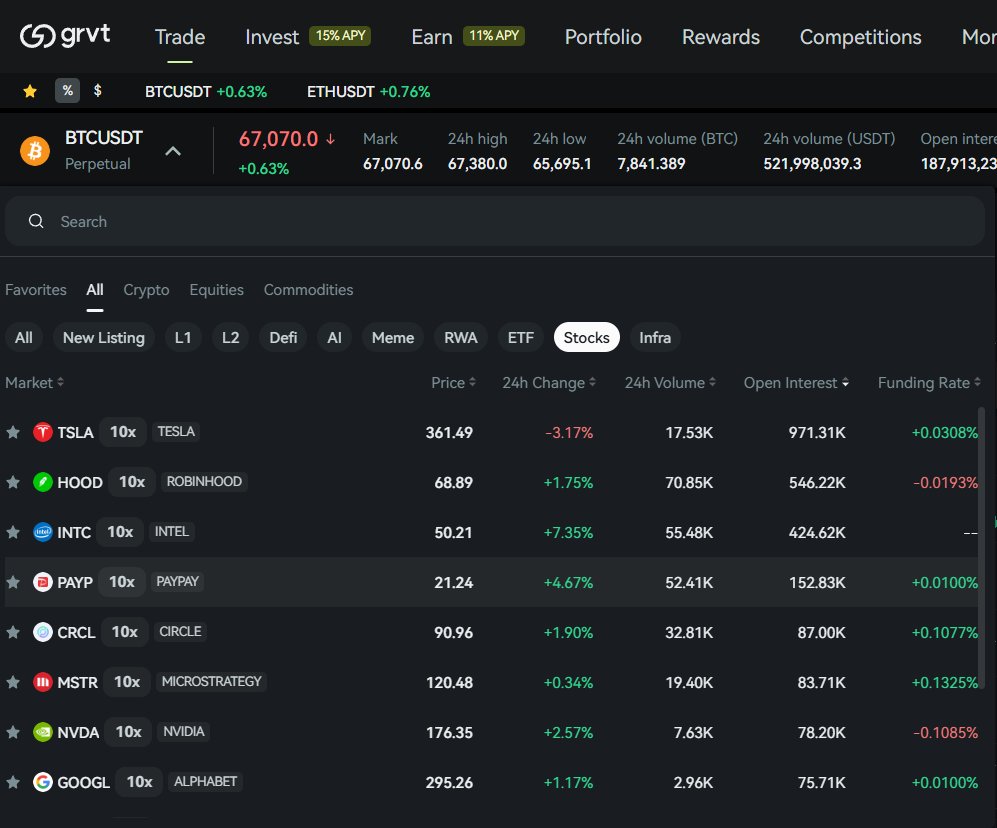Screen dimensions: 997x828
Task: Select the All filter chip
Action: [x=24, y=338]
